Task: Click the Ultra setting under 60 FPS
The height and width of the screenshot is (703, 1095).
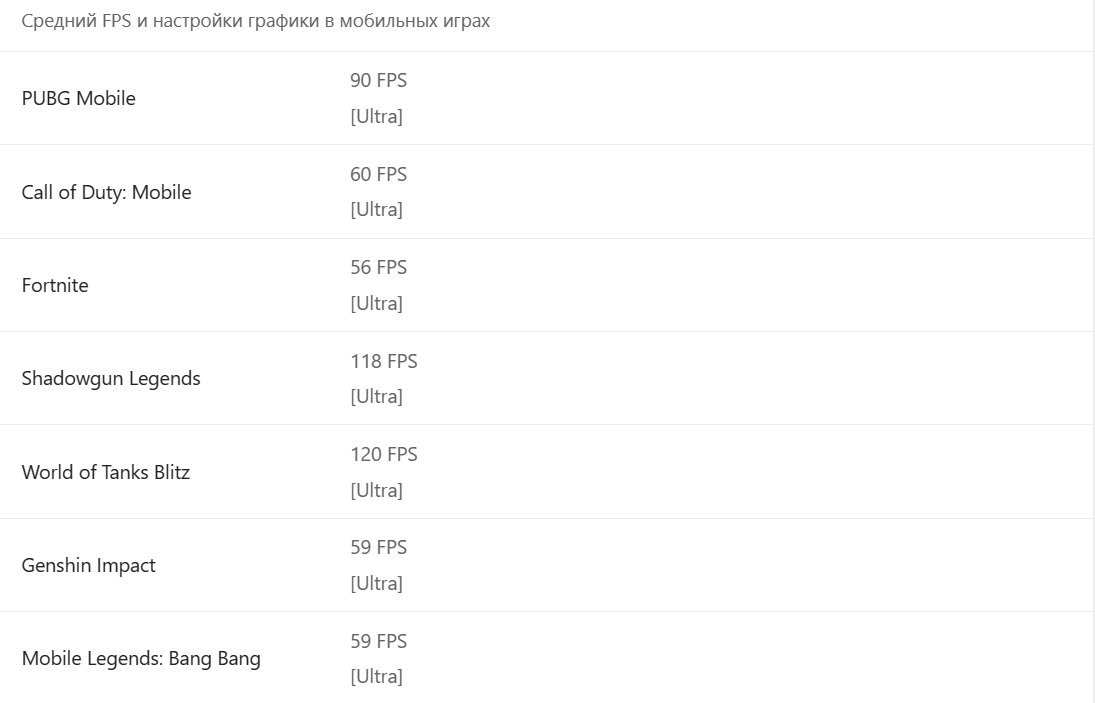Action: (376, 209)
